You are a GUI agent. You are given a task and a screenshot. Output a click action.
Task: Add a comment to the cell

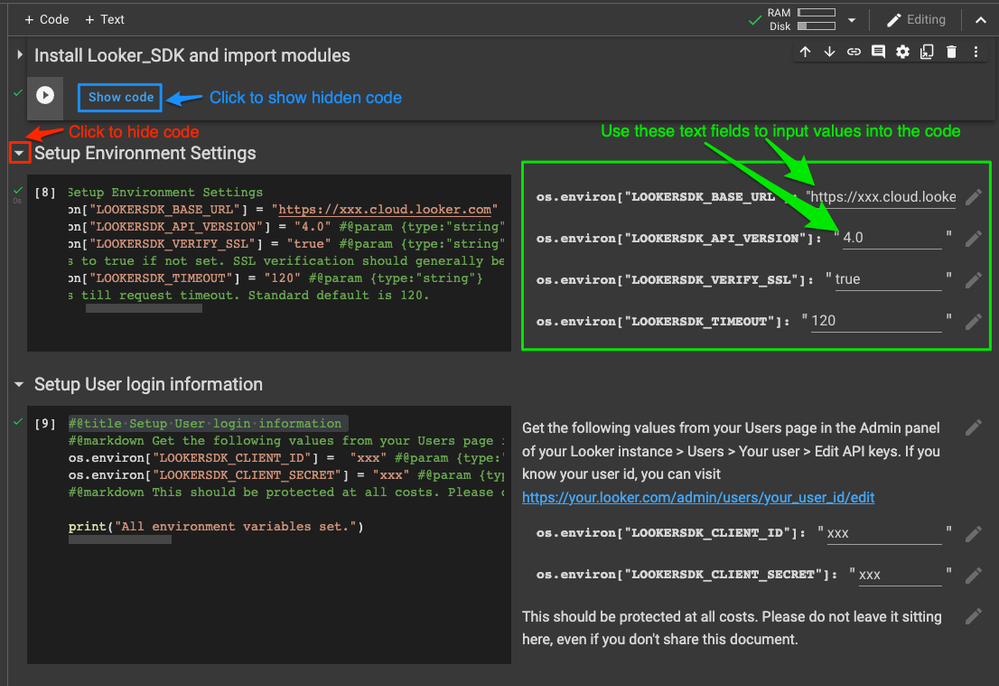(x=878, y=52)
